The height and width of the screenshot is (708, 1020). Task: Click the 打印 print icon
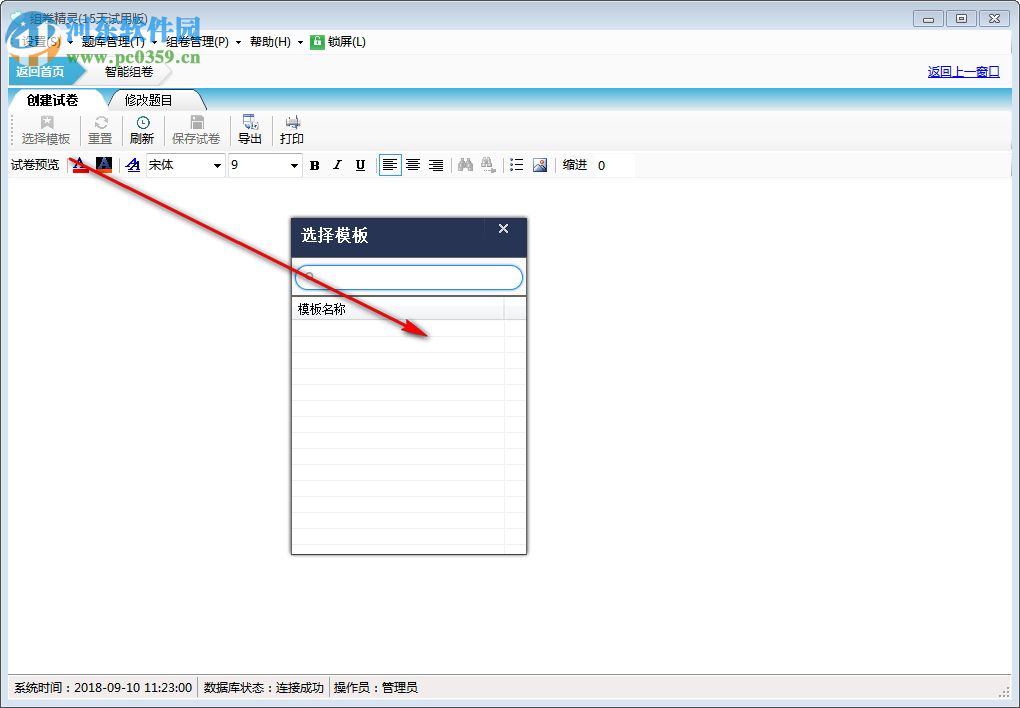click(293, 122)
